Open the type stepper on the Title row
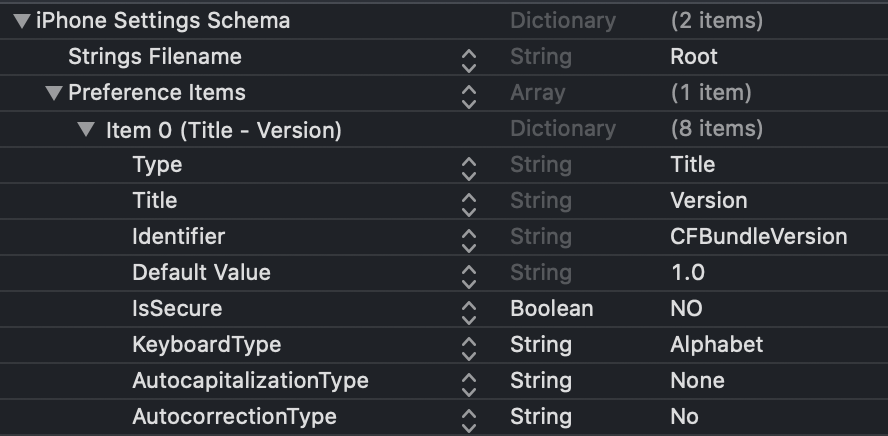 tap(469, 201)
